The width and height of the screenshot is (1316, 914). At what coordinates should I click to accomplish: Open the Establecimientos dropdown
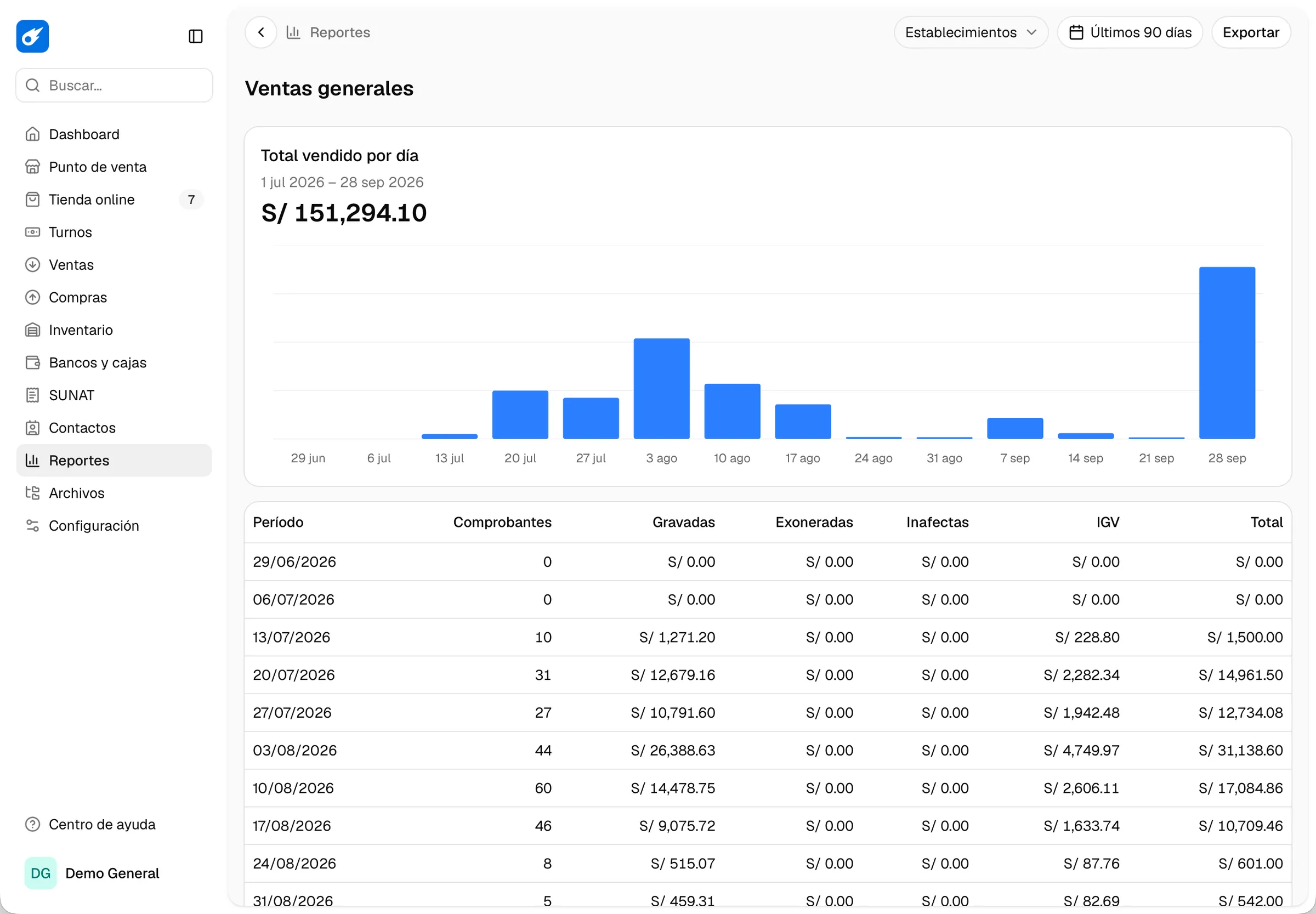click(x=971, y=32)
